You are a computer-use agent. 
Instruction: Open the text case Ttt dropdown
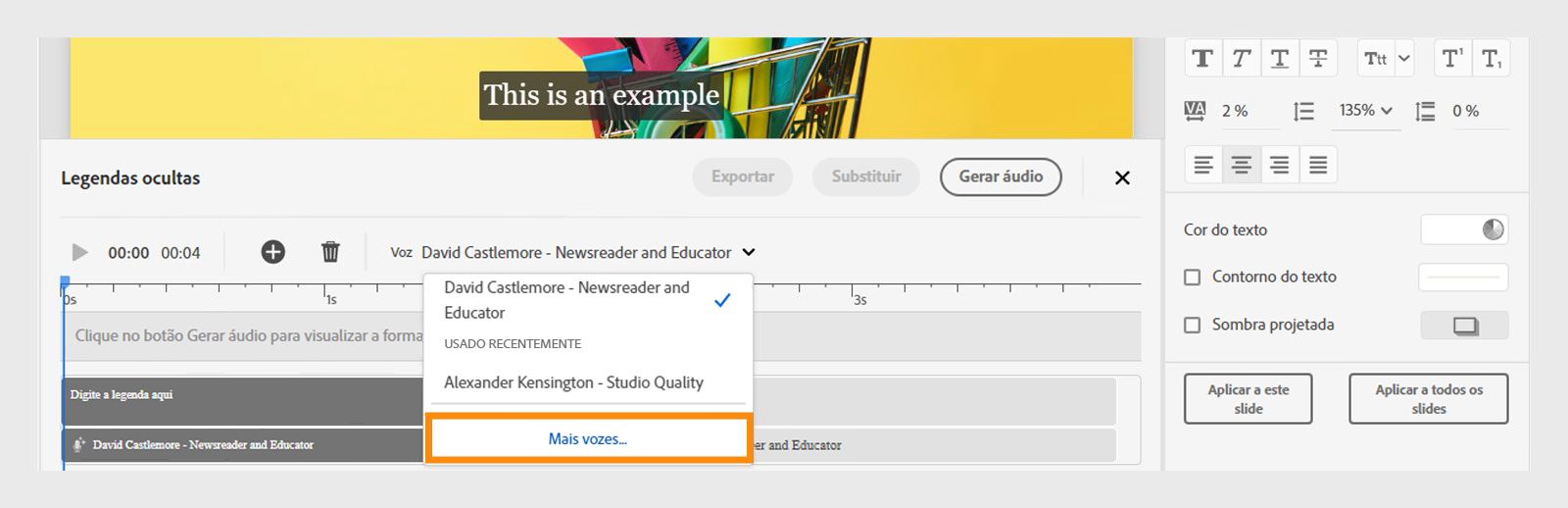pyautogui.click(x=1387, y=59)
